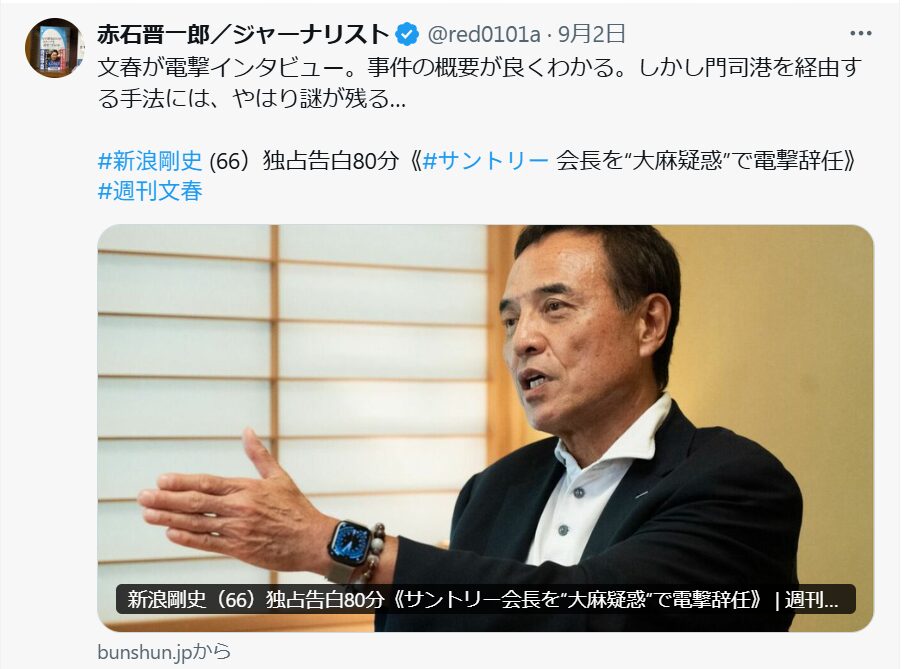Open the linked article preview image
Viewport: 924px width, 669px height.
(x=485, y=428)
